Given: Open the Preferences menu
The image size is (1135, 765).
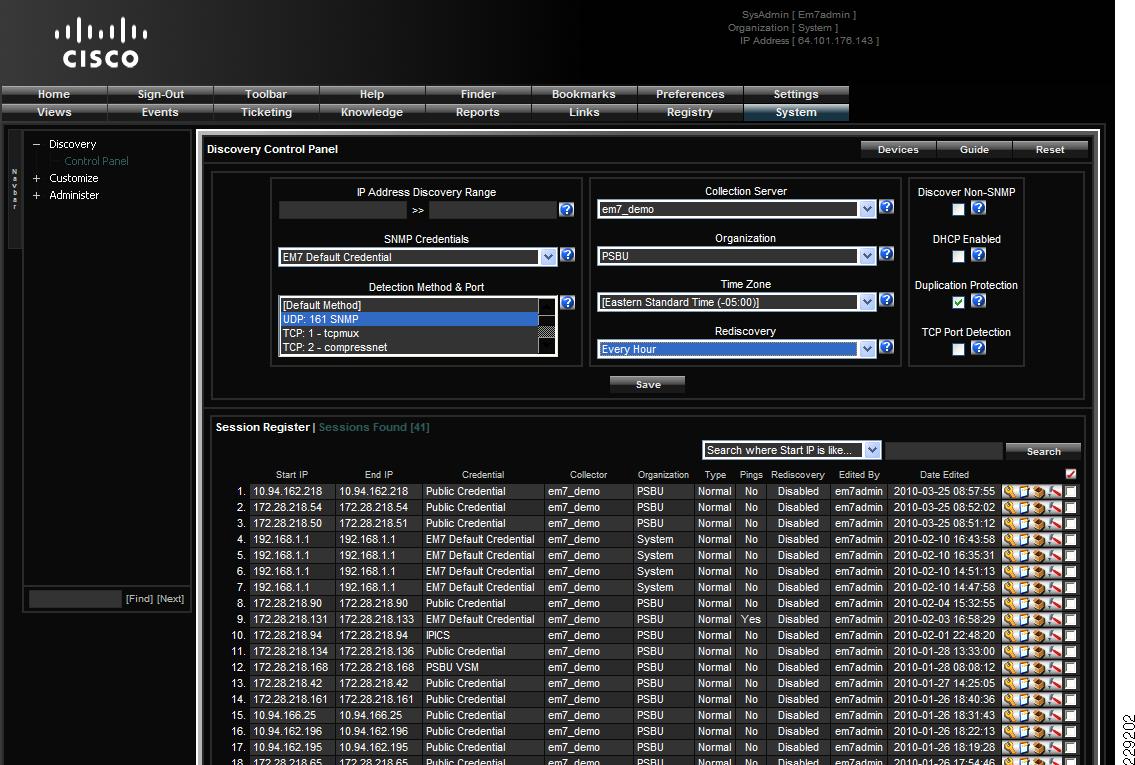Looking at the screenshot, I should pyautogui.click(x=690, y=94).
